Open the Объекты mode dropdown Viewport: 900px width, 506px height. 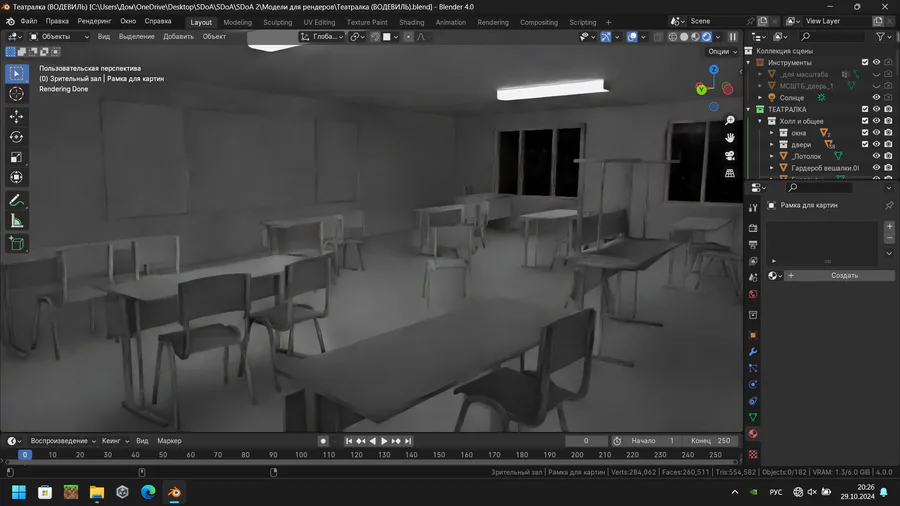59,37
